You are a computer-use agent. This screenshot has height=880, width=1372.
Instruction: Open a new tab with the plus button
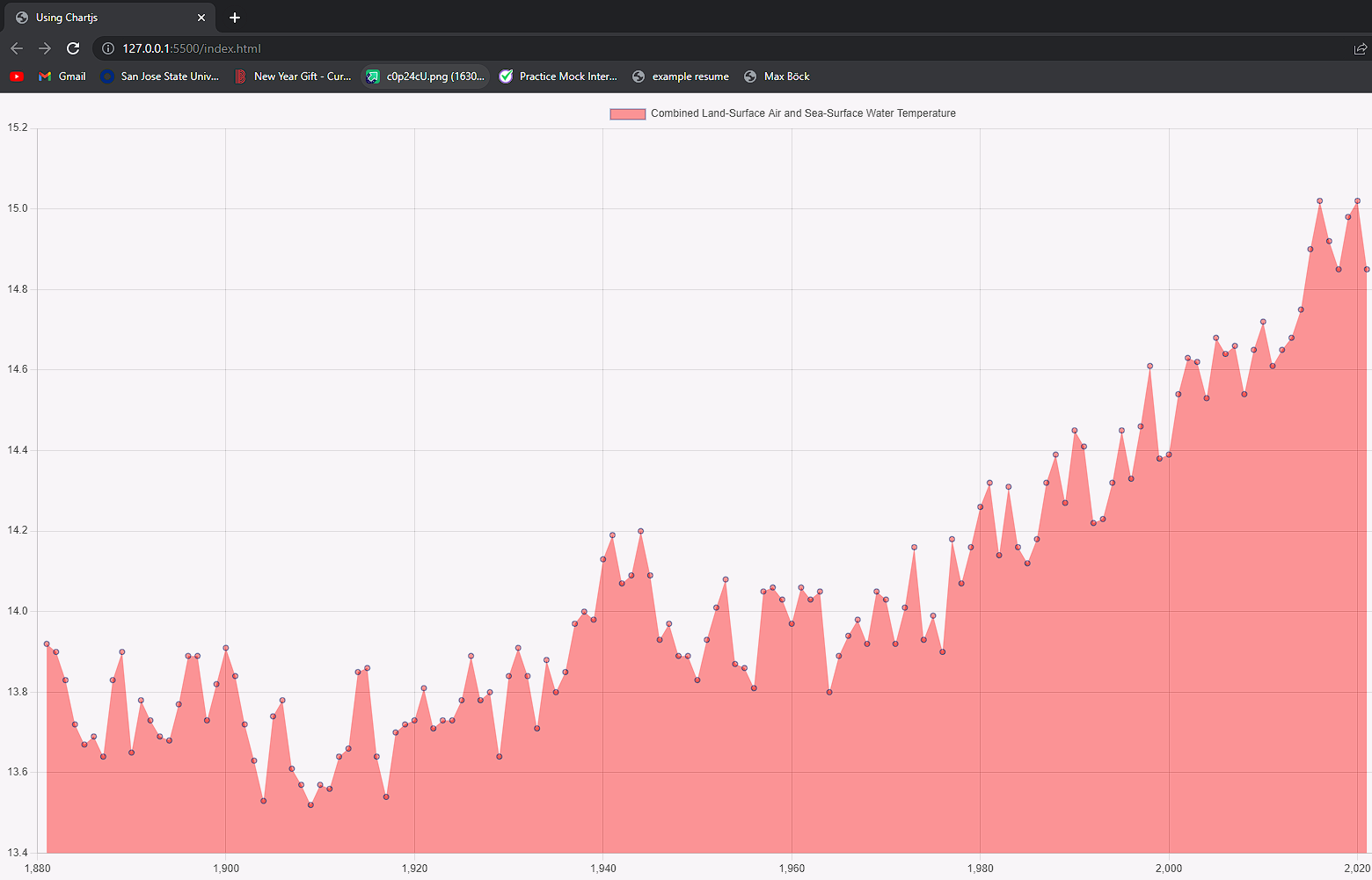[235, 18]
